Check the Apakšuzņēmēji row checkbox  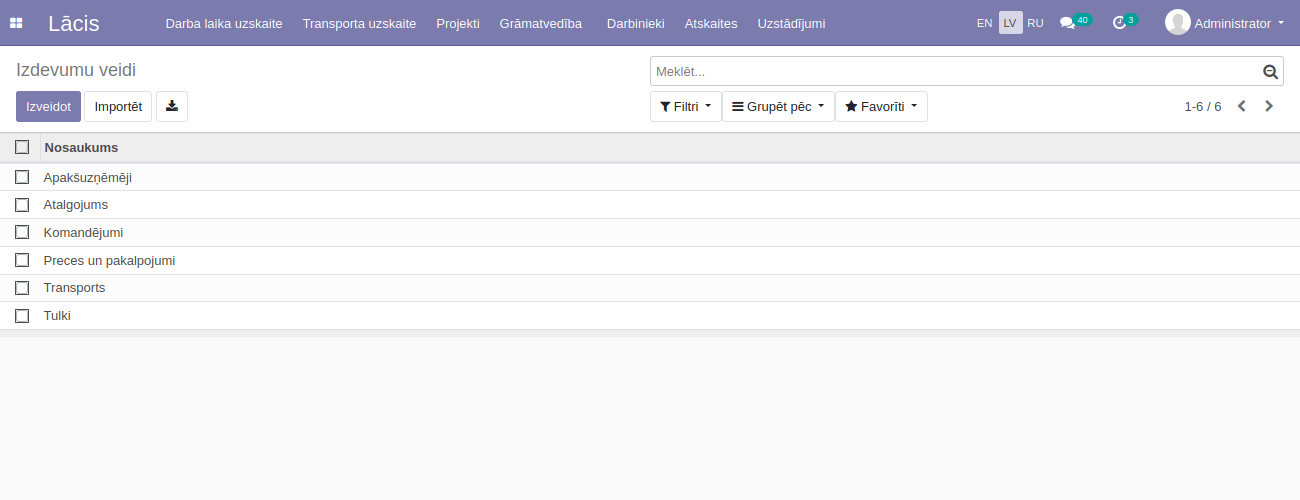22,177
